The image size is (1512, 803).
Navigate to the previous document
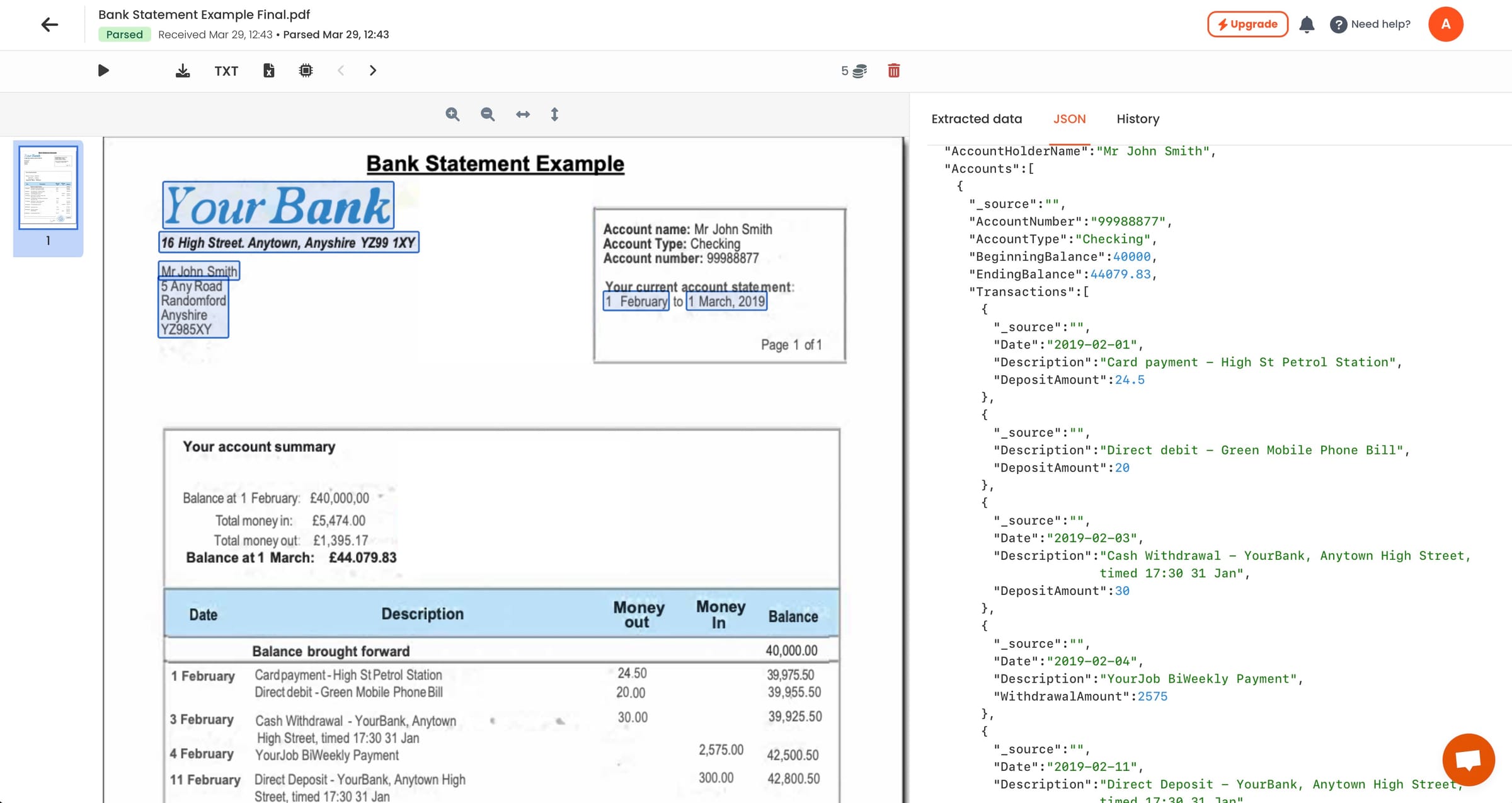pos(341,71)
